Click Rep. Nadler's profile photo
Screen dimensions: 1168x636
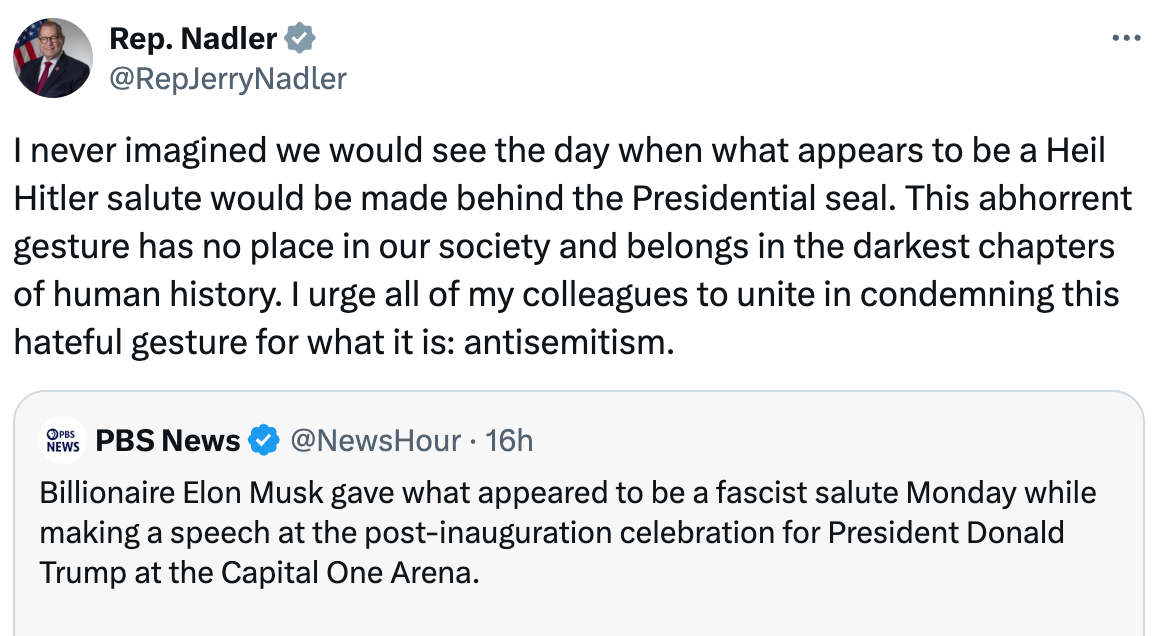(52, 57)
